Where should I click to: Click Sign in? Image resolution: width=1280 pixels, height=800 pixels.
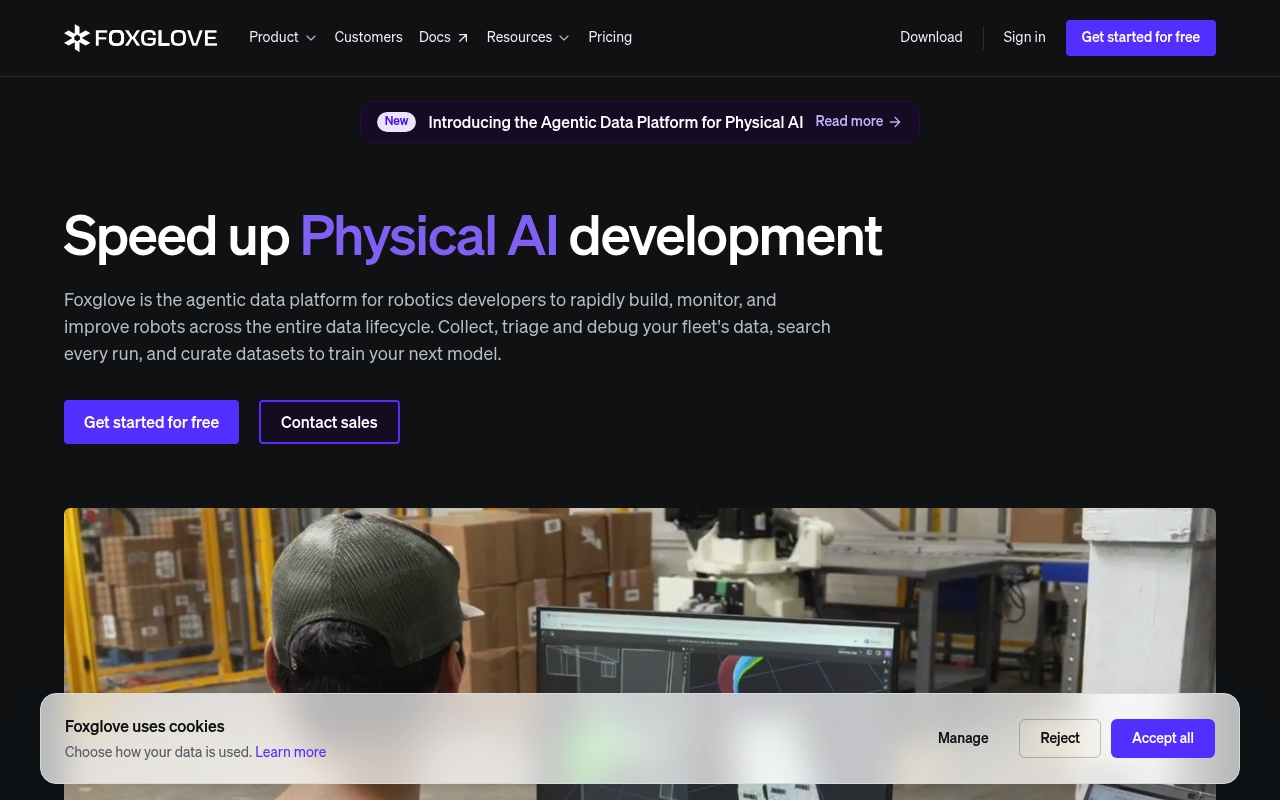coord(1024,37)
